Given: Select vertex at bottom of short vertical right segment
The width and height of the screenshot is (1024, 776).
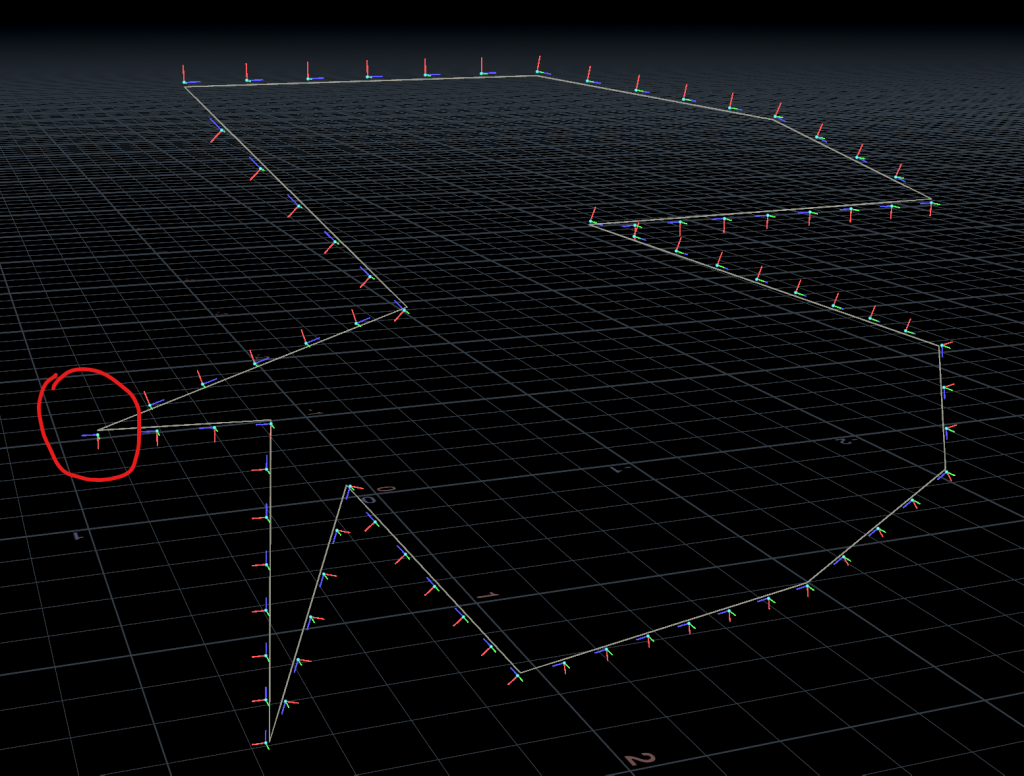Looking at the screenshot, I should (945, 472).
